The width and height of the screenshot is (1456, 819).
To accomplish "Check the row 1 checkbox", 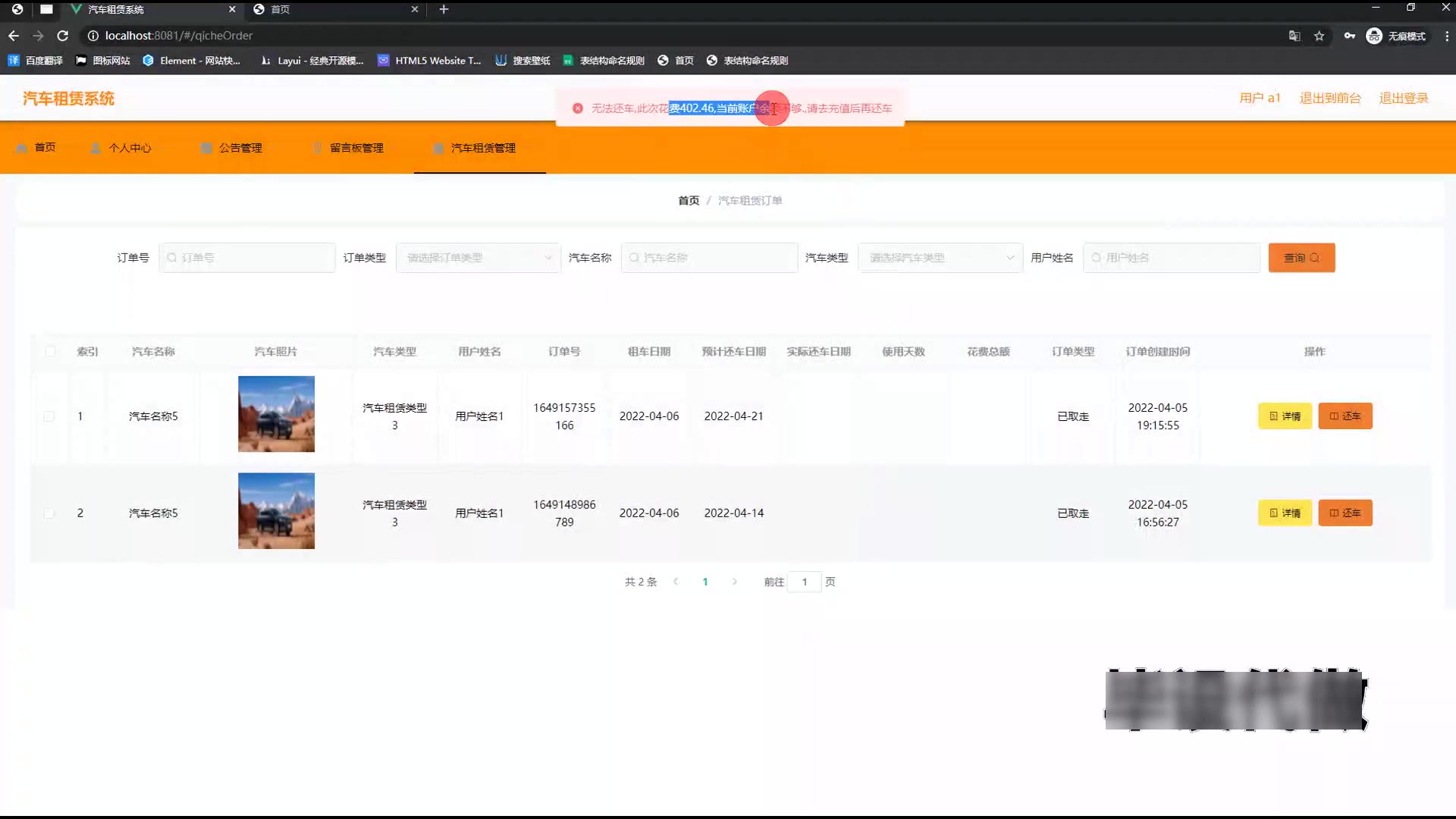I will (x=49, y=416).
